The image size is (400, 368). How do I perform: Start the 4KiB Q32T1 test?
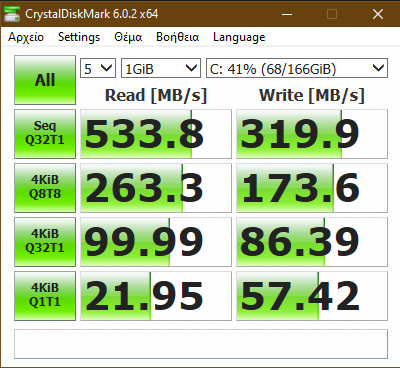pos(45,242)
